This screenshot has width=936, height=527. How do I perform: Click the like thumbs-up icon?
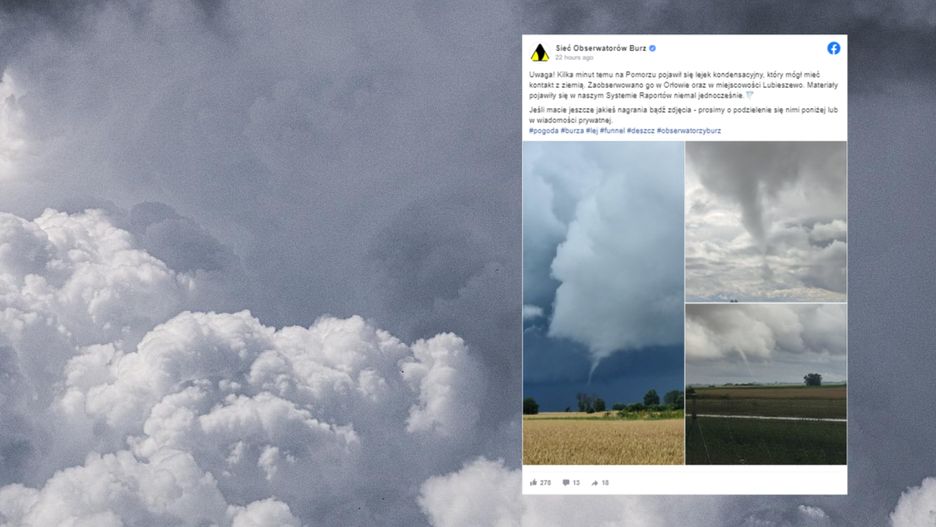[533, 482]
